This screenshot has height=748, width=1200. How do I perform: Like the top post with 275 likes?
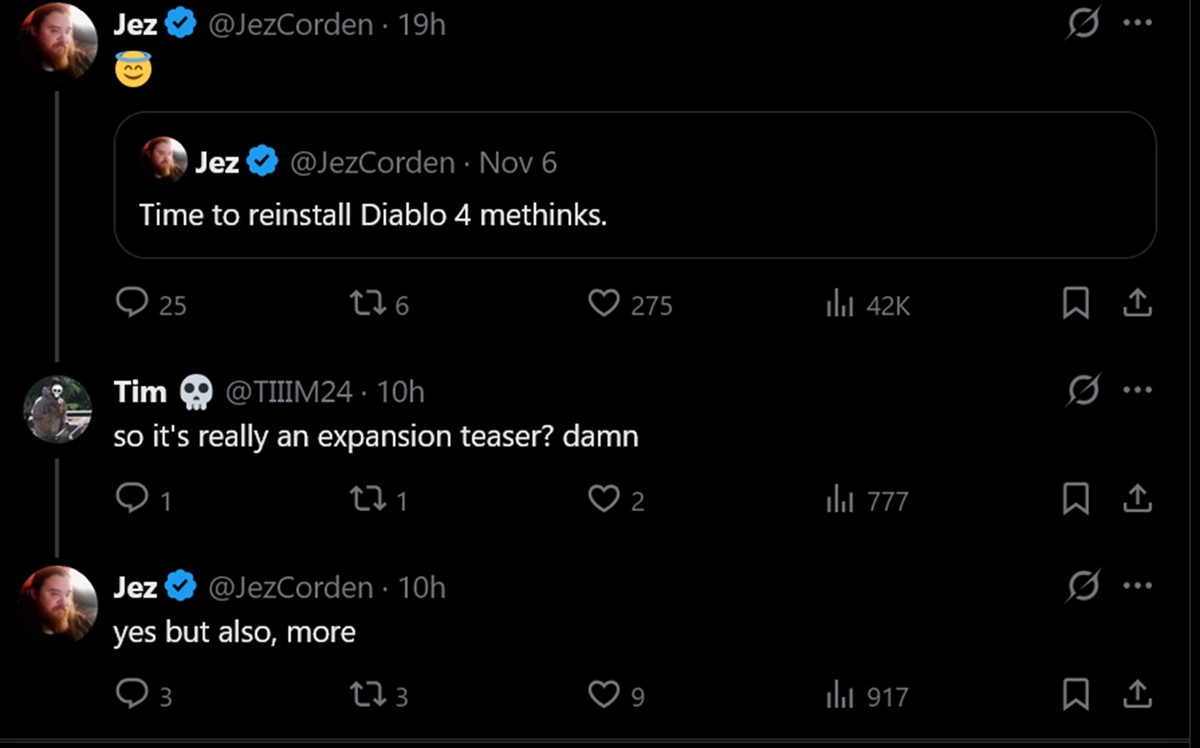[x=603, y=304]
